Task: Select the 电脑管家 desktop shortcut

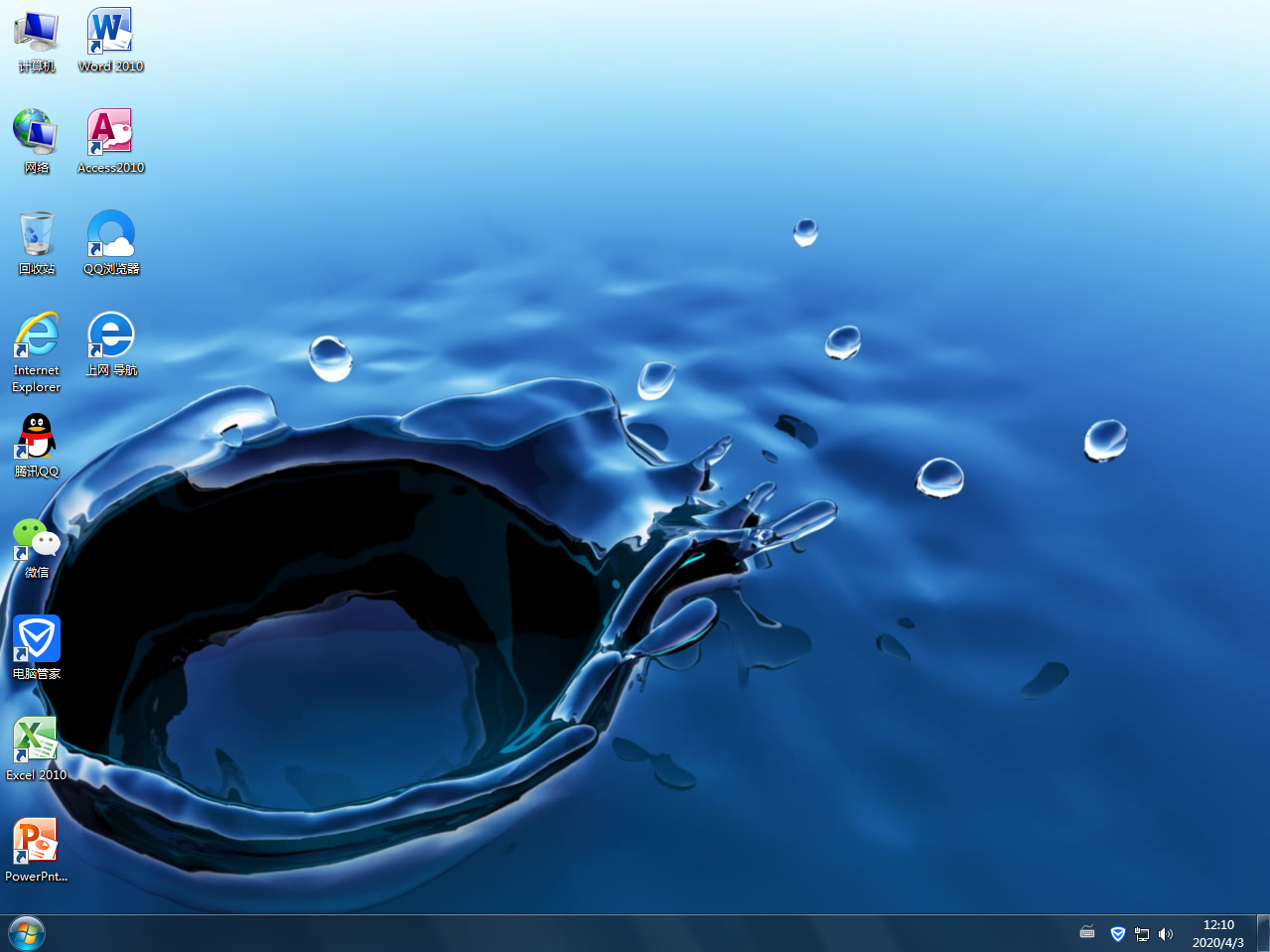Action: pyautogui.click(x=37, y=640)
